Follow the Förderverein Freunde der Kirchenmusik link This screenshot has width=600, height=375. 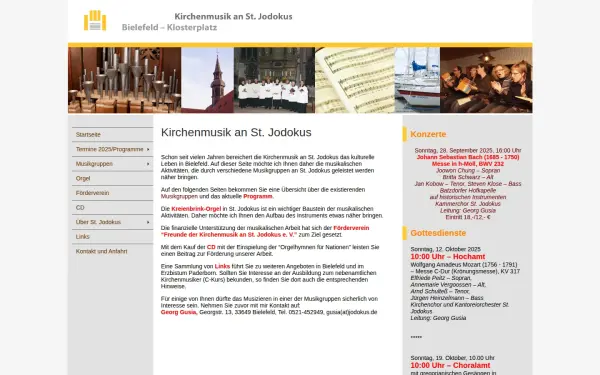265,231
